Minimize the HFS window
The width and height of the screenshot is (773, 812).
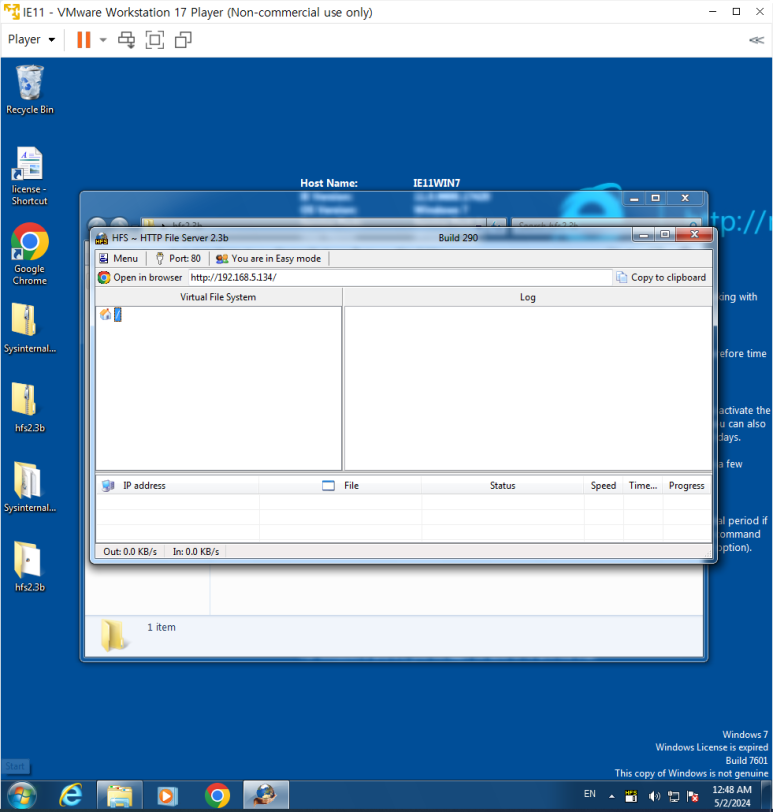click(644, 235)
